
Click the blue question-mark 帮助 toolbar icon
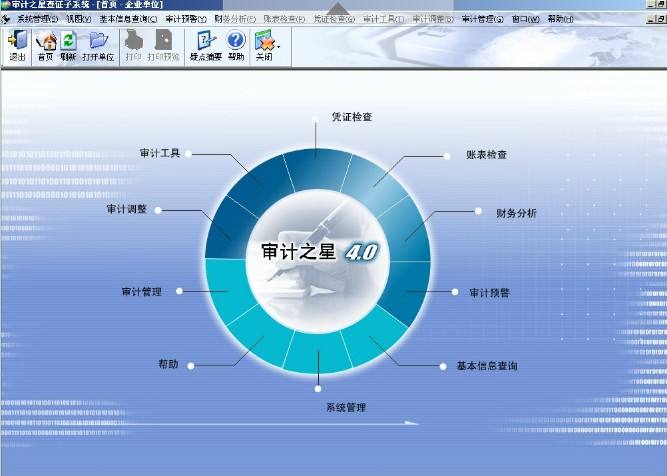point(235,46)
